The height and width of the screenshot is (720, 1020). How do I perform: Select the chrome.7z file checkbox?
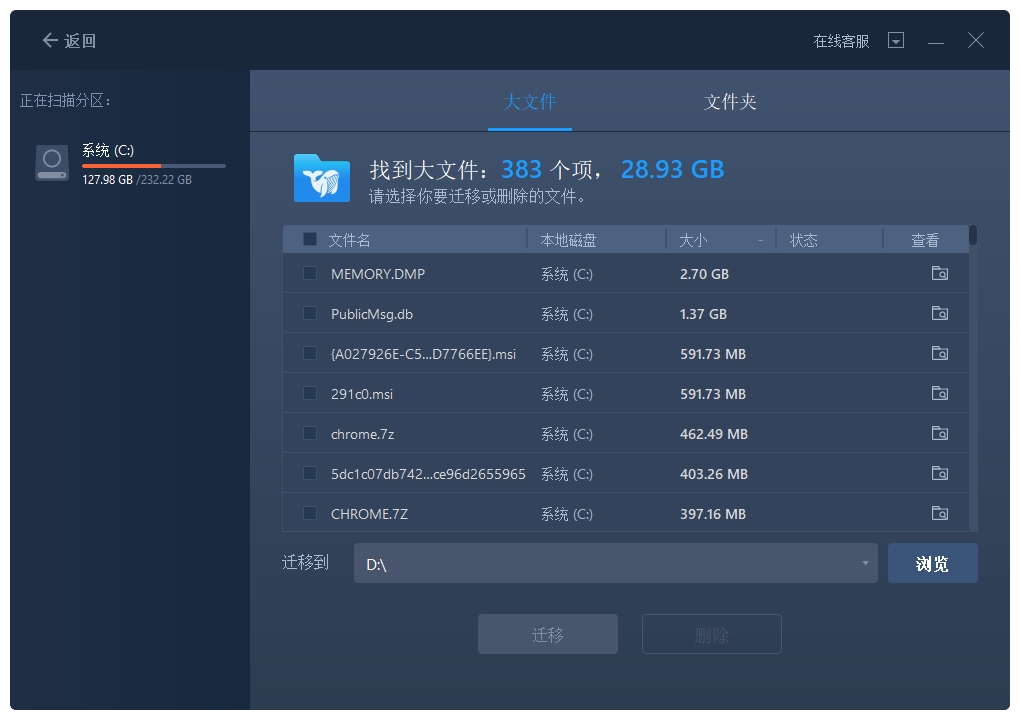[x=310, y=433]
